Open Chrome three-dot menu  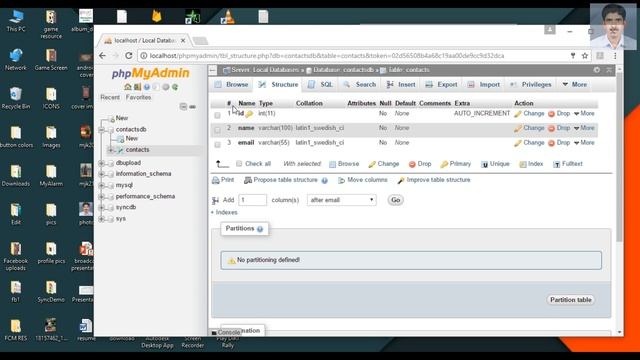click(x=615, y=56)
